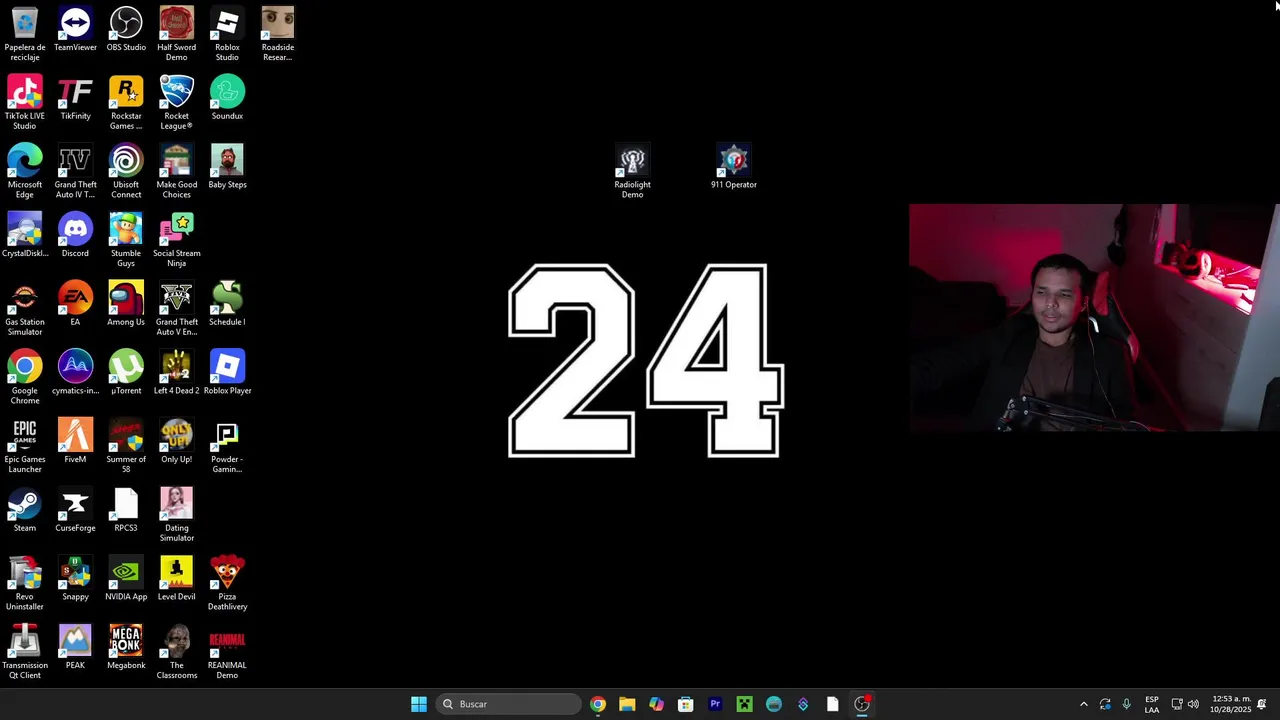Click the Schedule I desktop icon
This screenshot has height=720, width=1280.
coord(227,304)
